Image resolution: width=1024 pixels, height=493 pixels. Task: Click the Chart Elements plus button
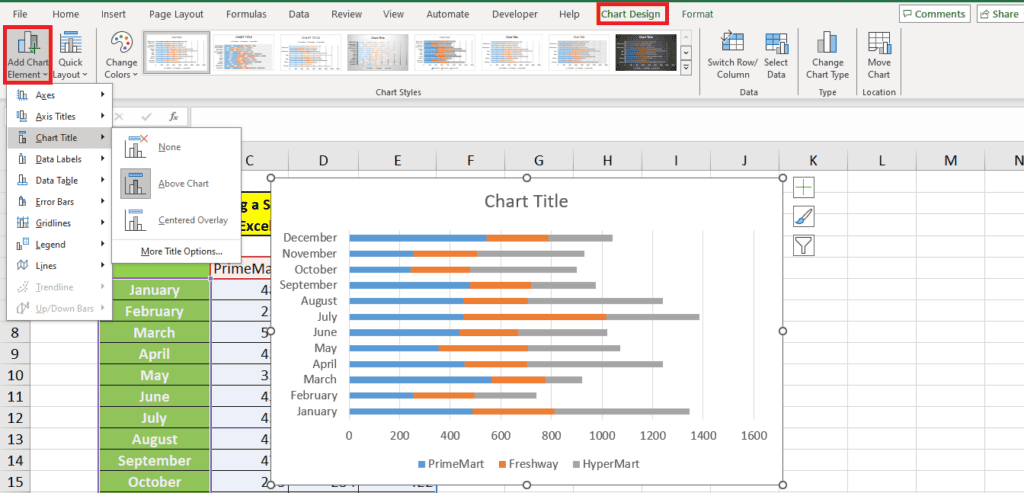tap(804, 187)
